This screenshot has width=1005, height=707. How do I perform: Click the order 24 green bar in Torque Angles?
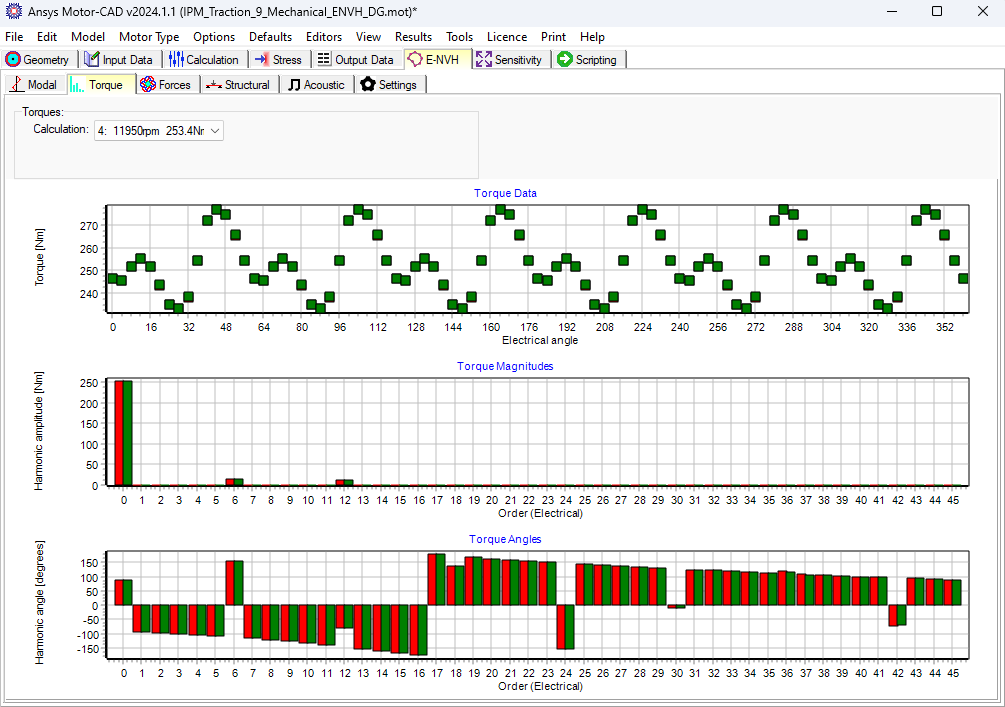(x=570, y=627)
